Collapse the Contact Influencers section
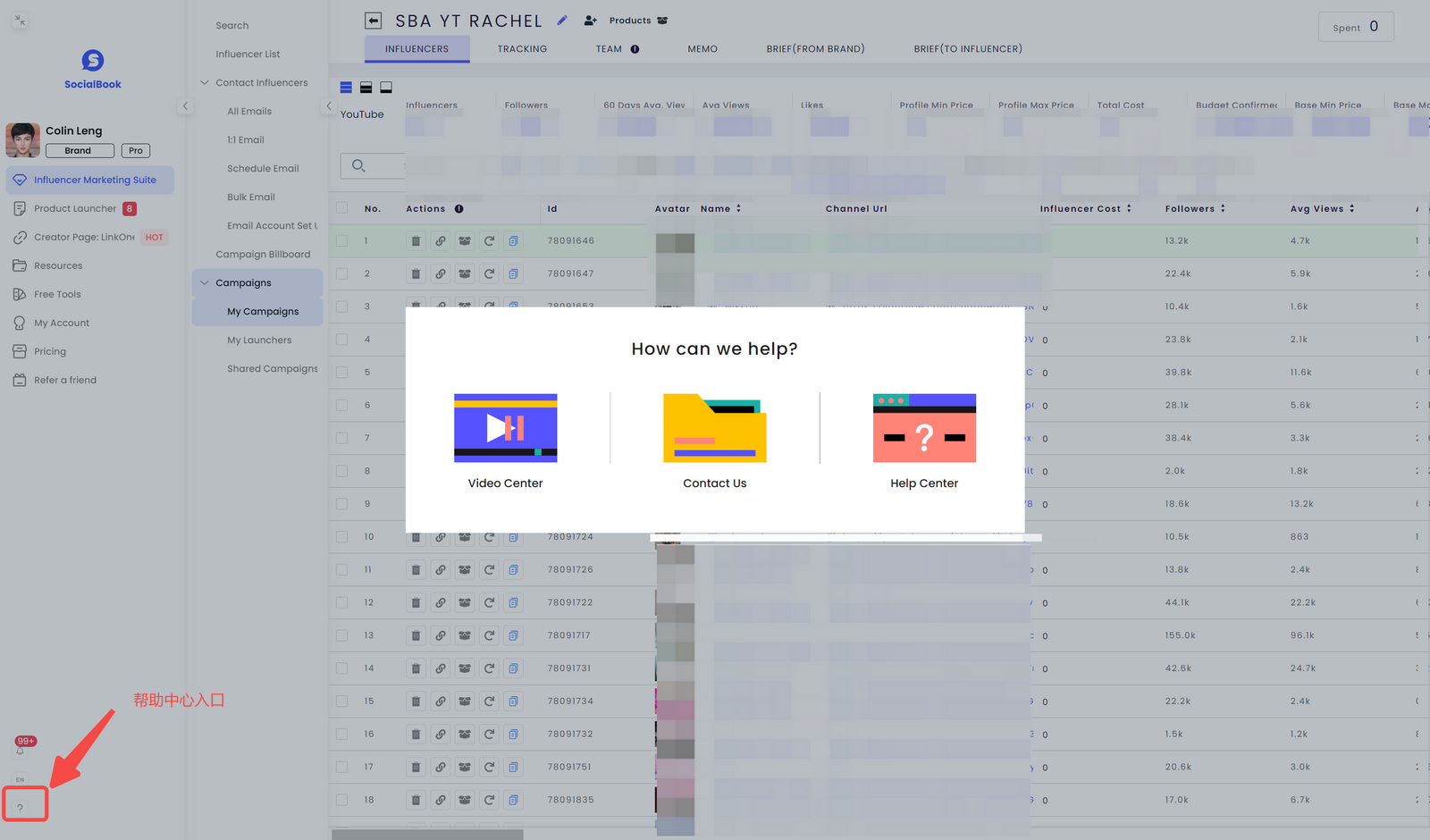The image size is (1430, 840). (205, 82)
